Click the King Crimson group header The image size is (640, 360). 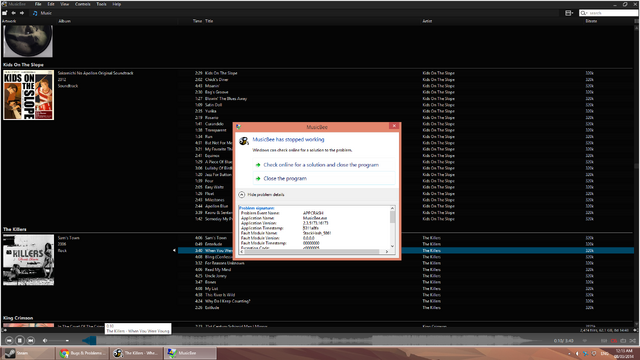coord(18,318)
